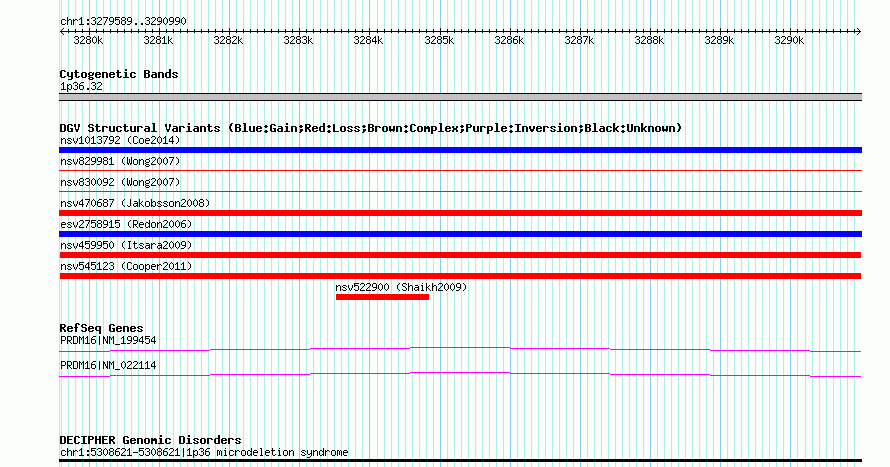Click the 3290k ruler tick label
This screenshot has height=467, width=890.
[790, 40]
